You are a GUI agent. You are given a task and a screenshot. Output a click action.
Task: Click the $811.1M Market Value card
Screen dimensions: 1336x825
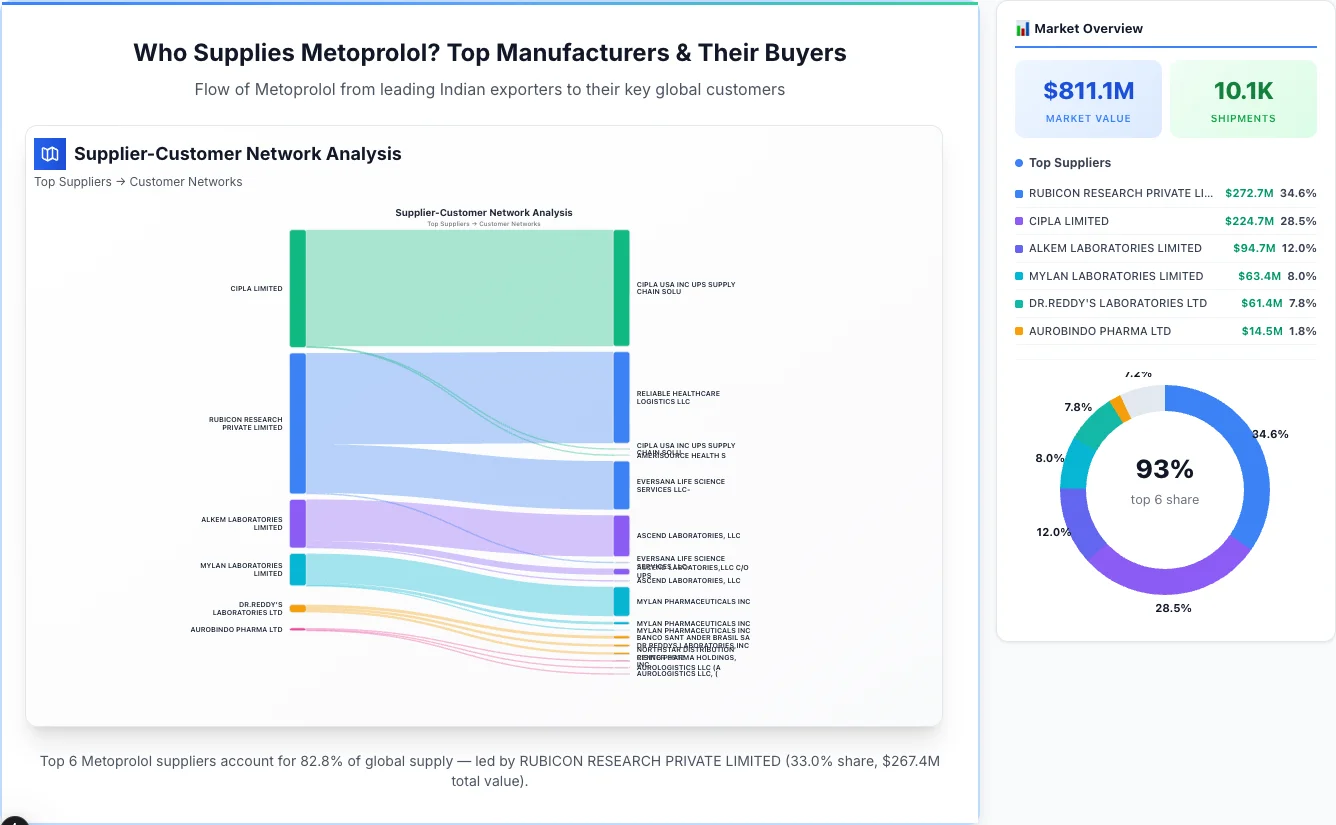coord(1088,98)
